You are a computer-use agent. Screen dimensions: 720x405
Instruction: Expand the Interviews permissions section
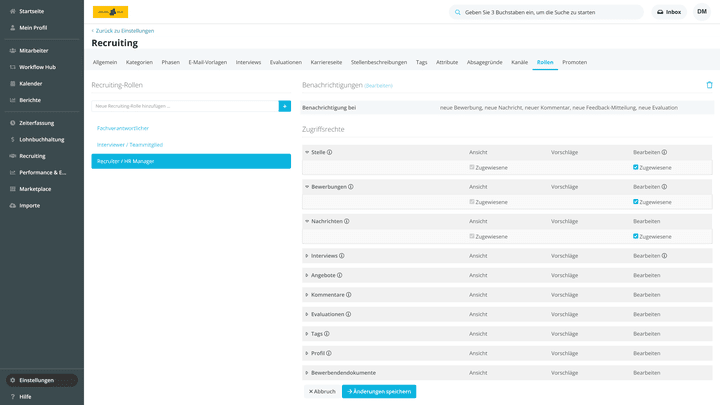(307, 255)
